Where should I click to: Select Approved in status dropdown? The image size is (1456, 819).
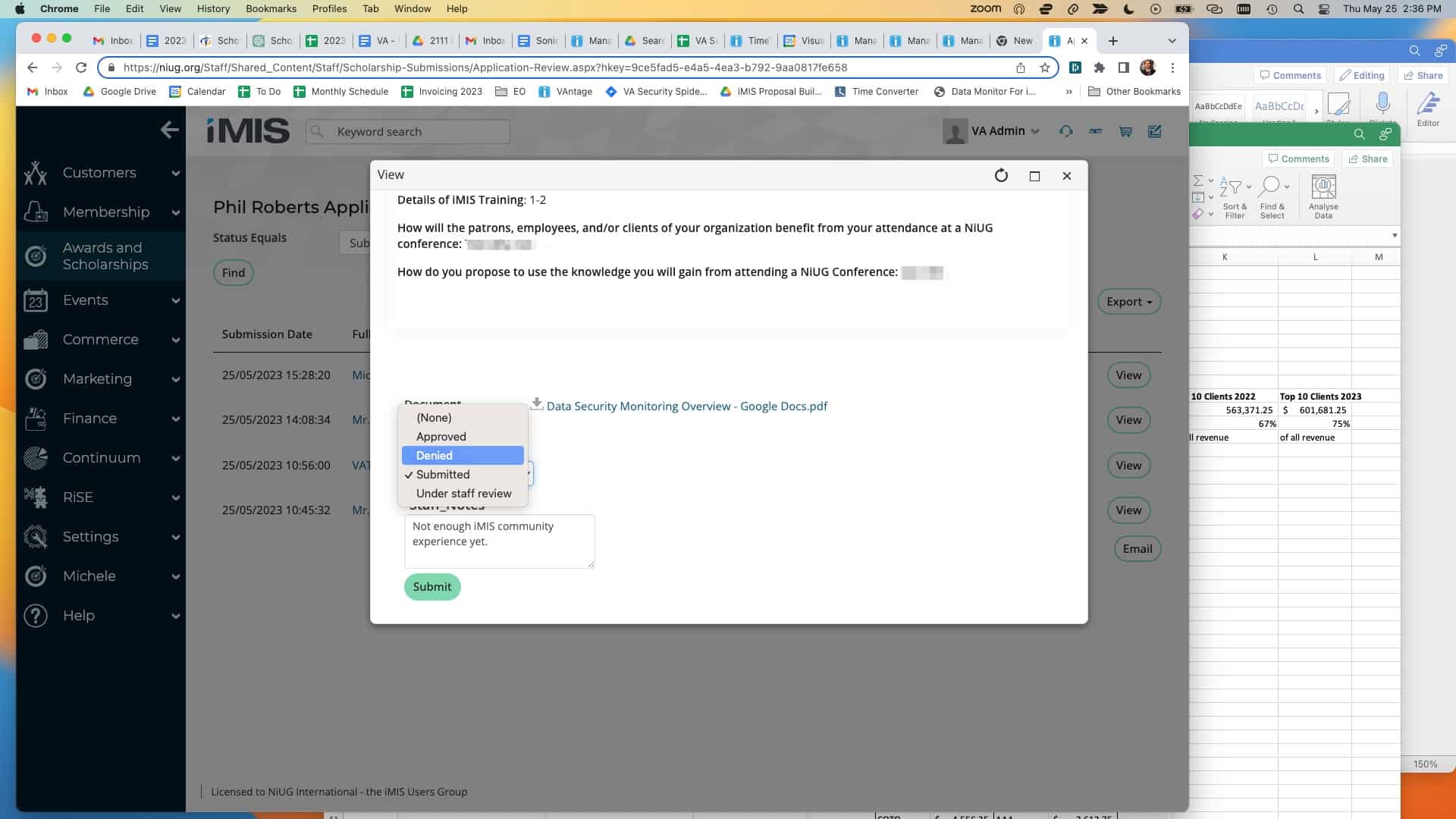coord(463,437)
